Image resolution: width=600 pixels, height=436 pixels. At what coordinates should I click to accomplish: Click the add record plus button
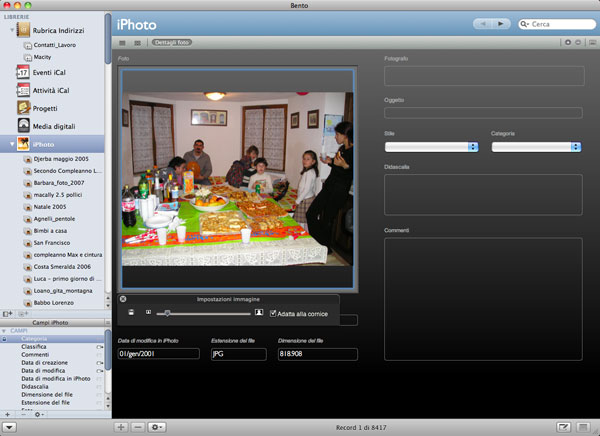tap(121, 427)
